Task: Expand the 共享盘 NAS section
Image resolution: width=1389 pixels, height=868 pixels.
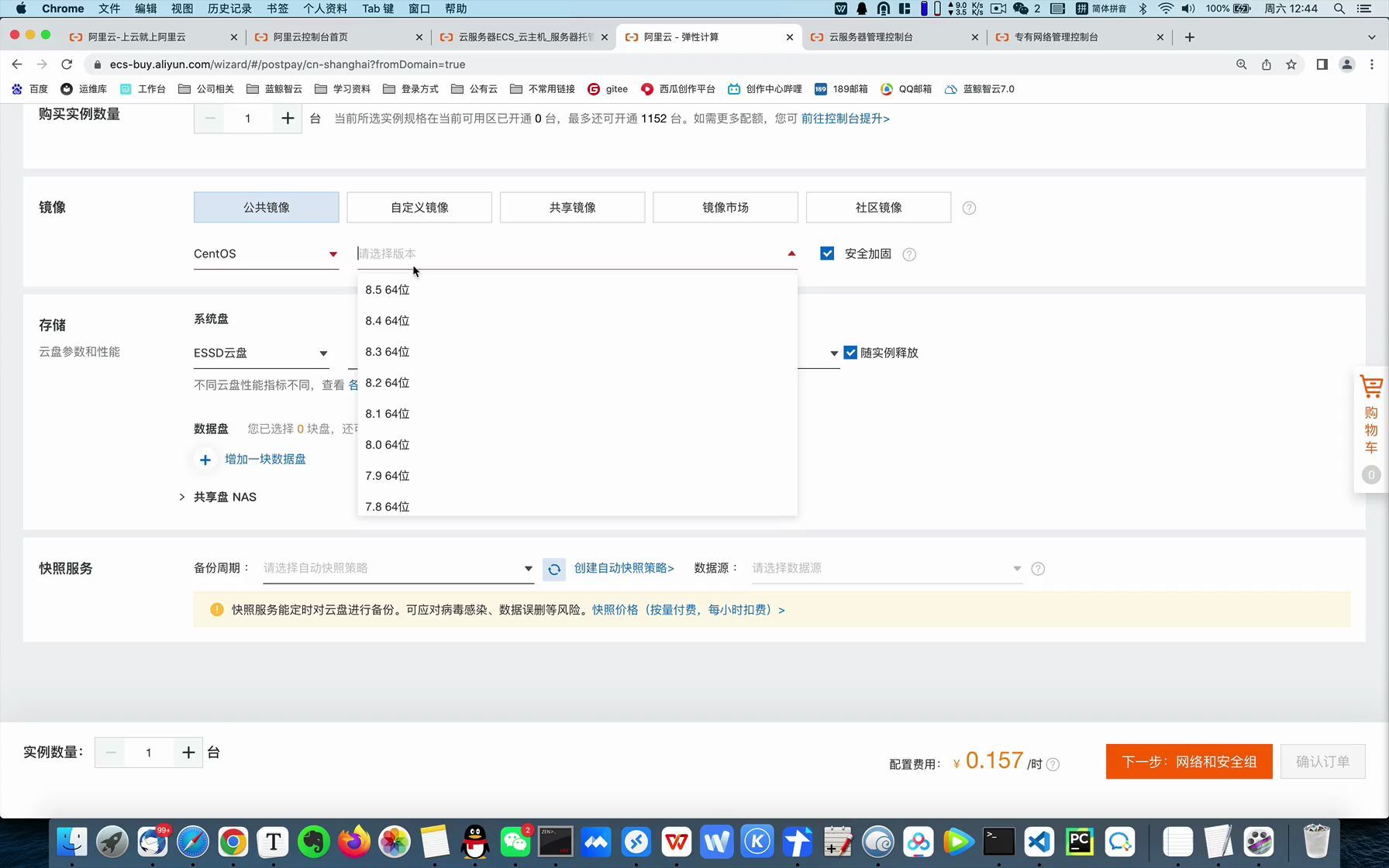Action: coord(218,497)
